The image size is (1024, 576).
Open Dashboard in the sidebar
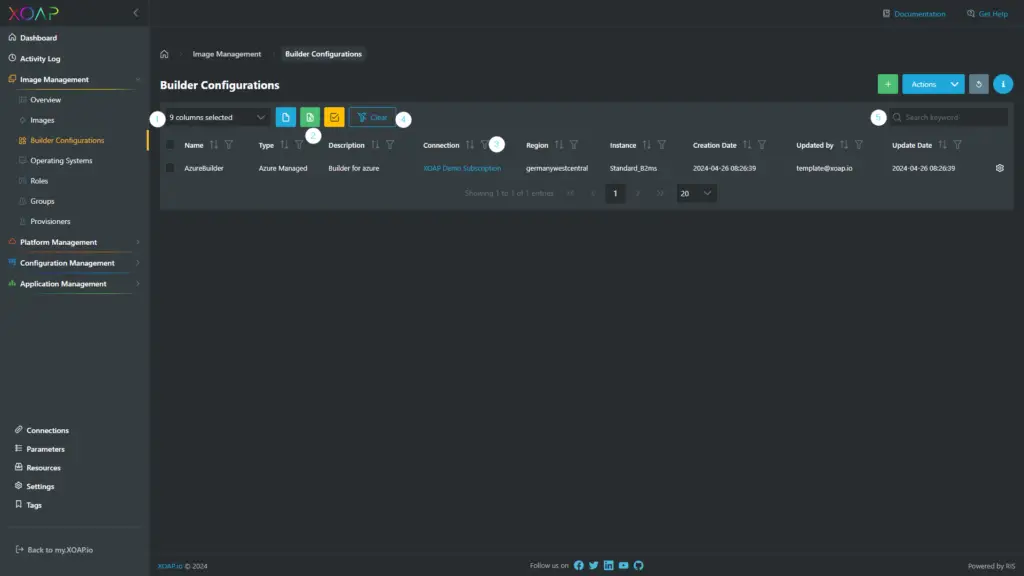pyautogui.click(x=38, y=38)
